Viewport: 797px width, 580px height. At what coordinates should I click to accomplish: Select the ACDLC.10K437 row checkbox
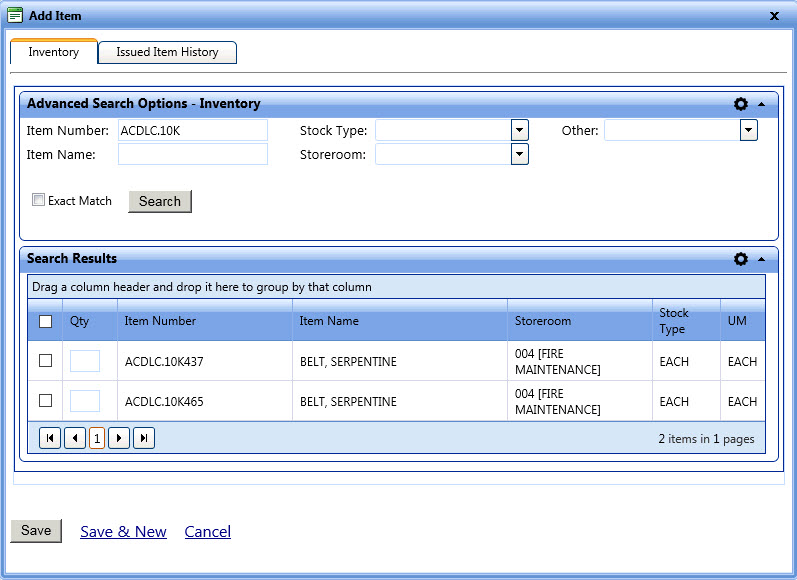click(45, 361)
